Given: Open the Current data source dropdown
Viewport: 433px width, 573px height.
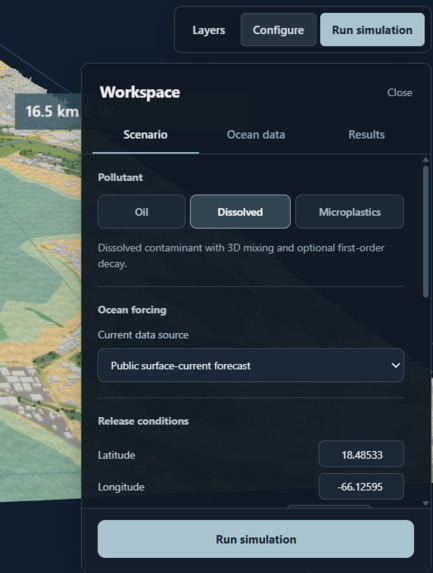Looking at the screenshot, I should click(251, 365).
